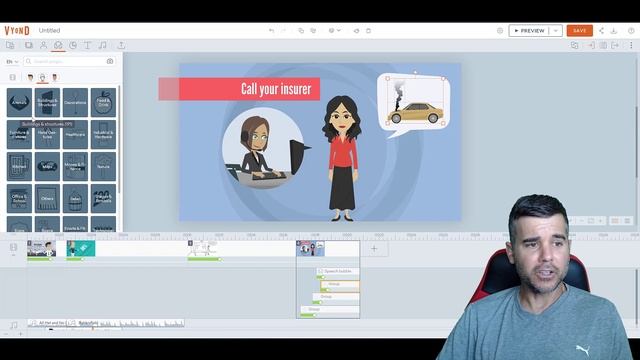Open the Office & School category
Screen dimensions: 640x360
(x=19, y=198)
